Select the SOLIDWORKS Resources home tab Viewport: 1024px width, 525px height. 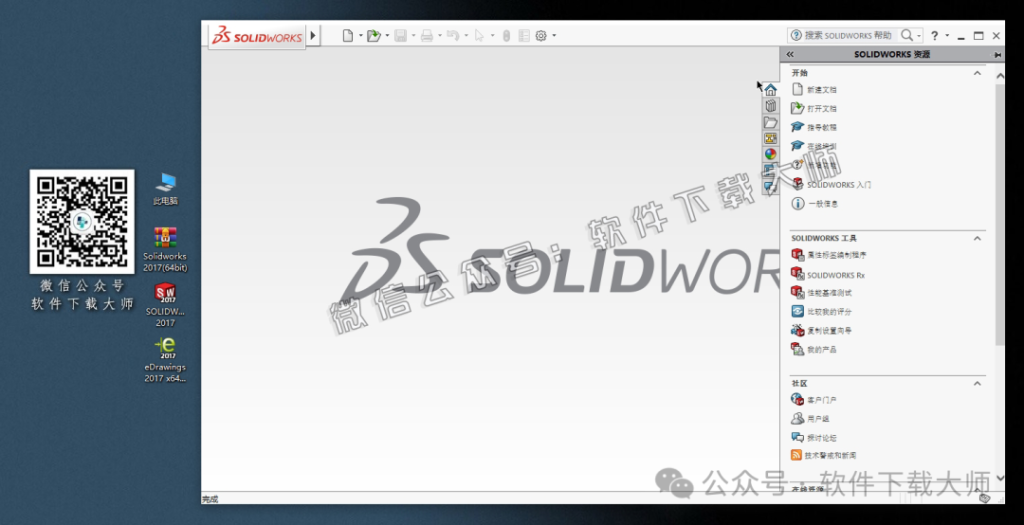coord(771,89)
